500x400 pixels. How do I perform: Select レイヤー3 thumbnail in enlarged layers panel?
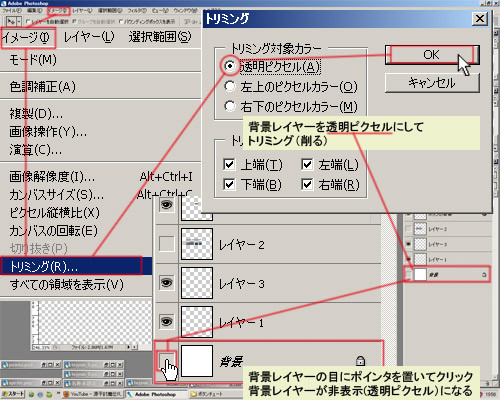click(197, 283)
